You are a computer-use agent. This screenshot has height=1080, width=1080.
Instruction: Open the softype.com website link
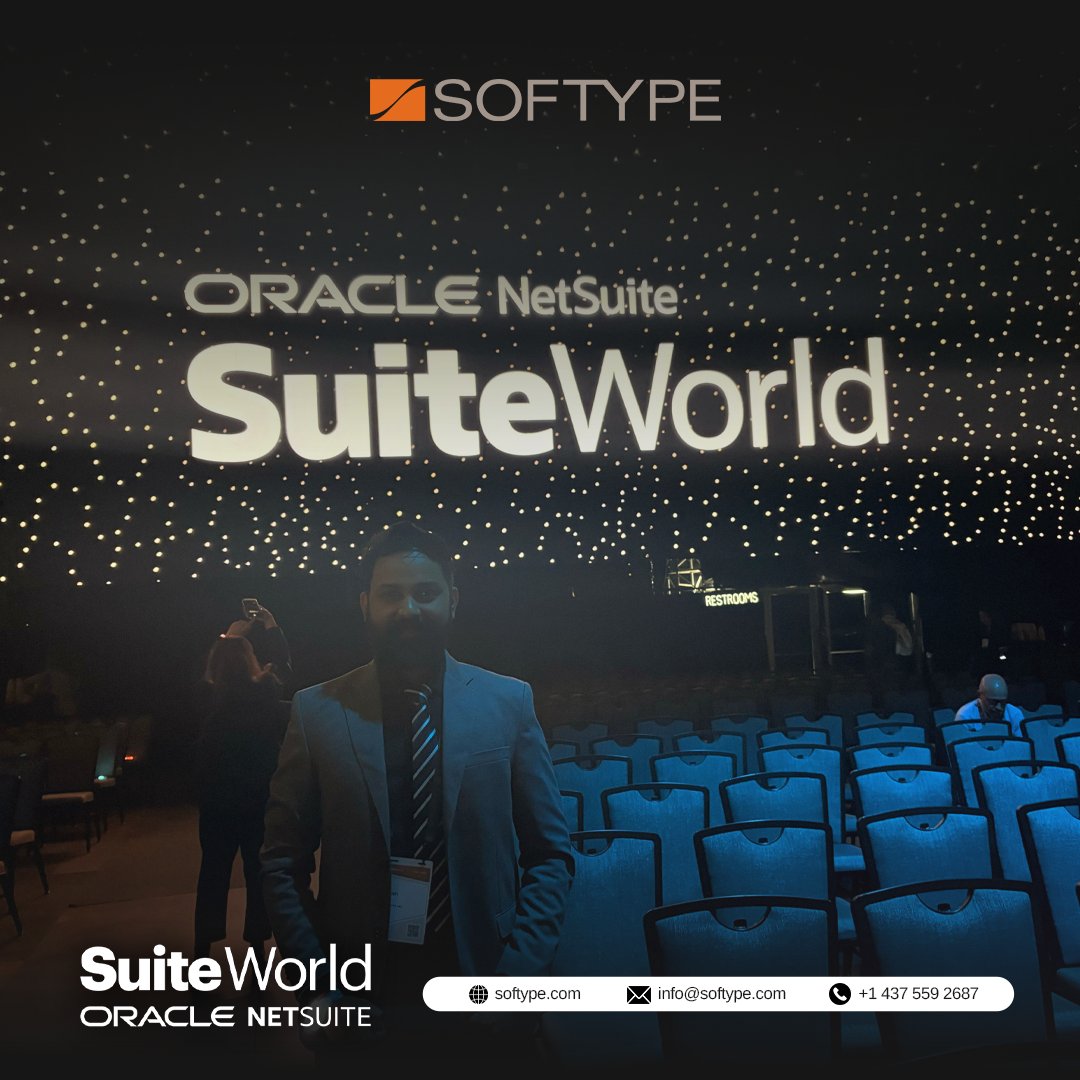537,994
